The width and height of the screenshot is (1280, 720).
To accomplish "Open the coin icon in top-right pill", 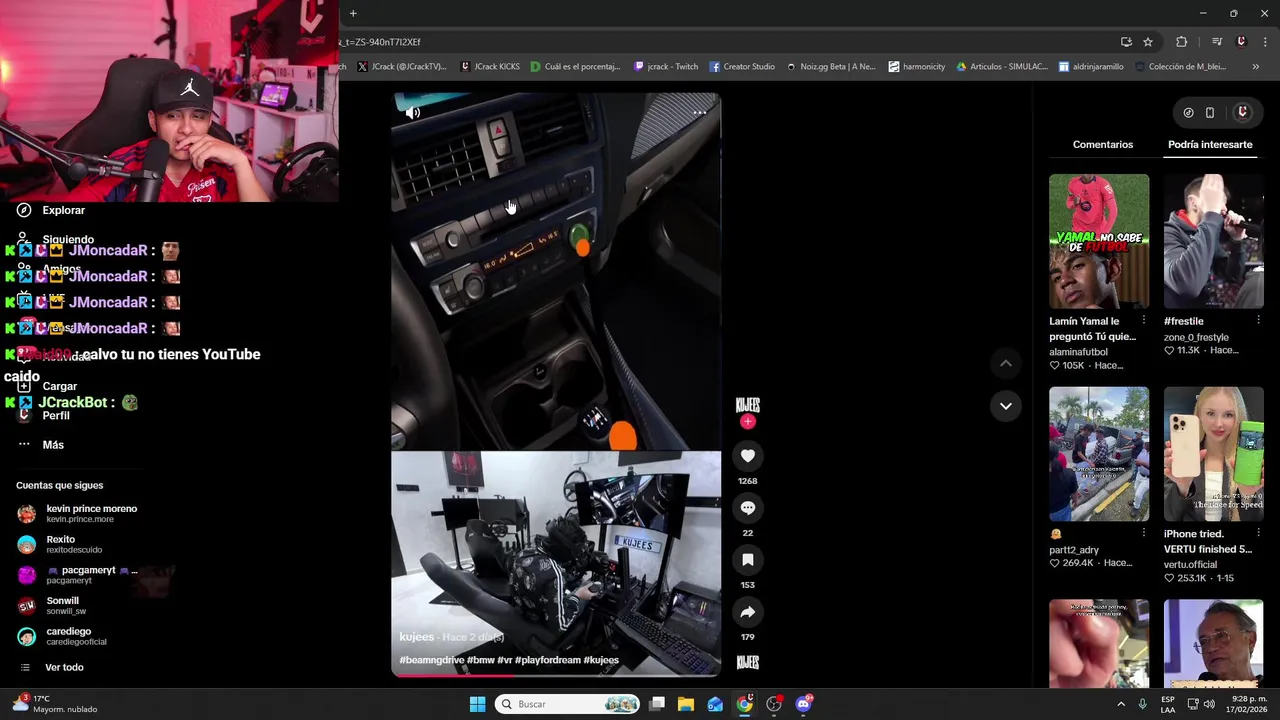I will [x=1188, y=113].
